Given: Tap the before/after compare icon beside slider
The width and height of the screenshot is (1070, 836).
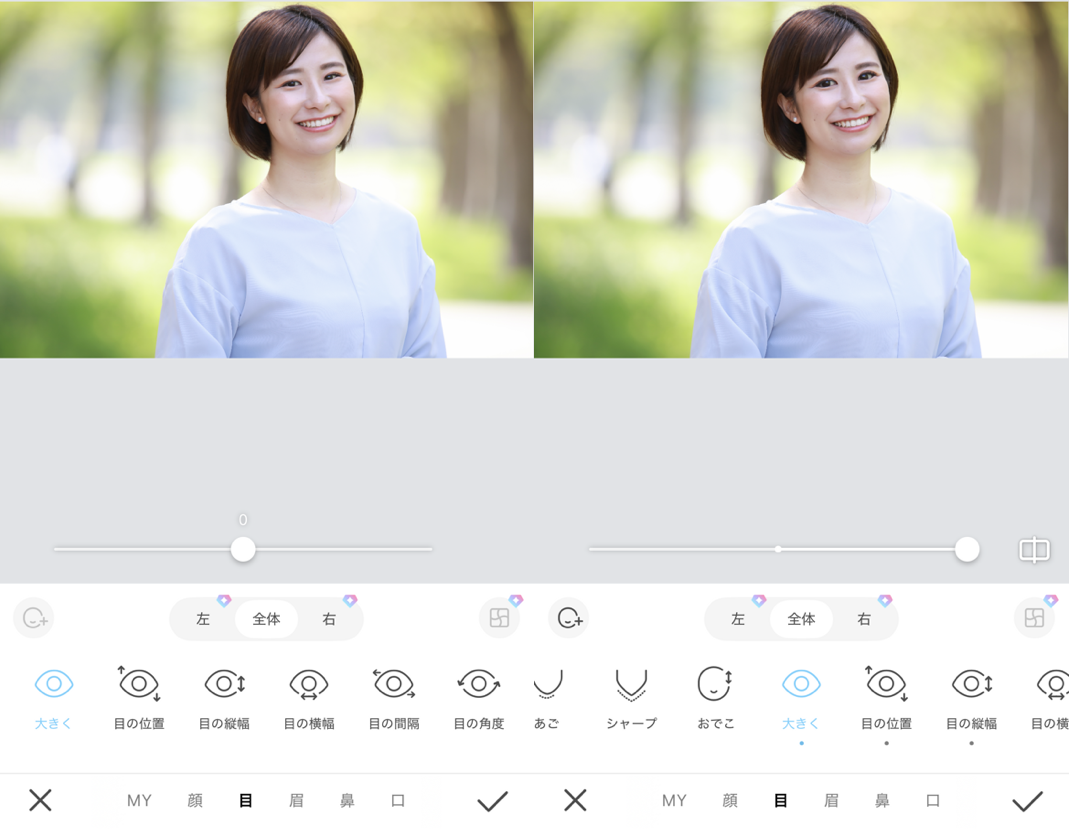Looking at the screenshot, I should click(1034, 550).
